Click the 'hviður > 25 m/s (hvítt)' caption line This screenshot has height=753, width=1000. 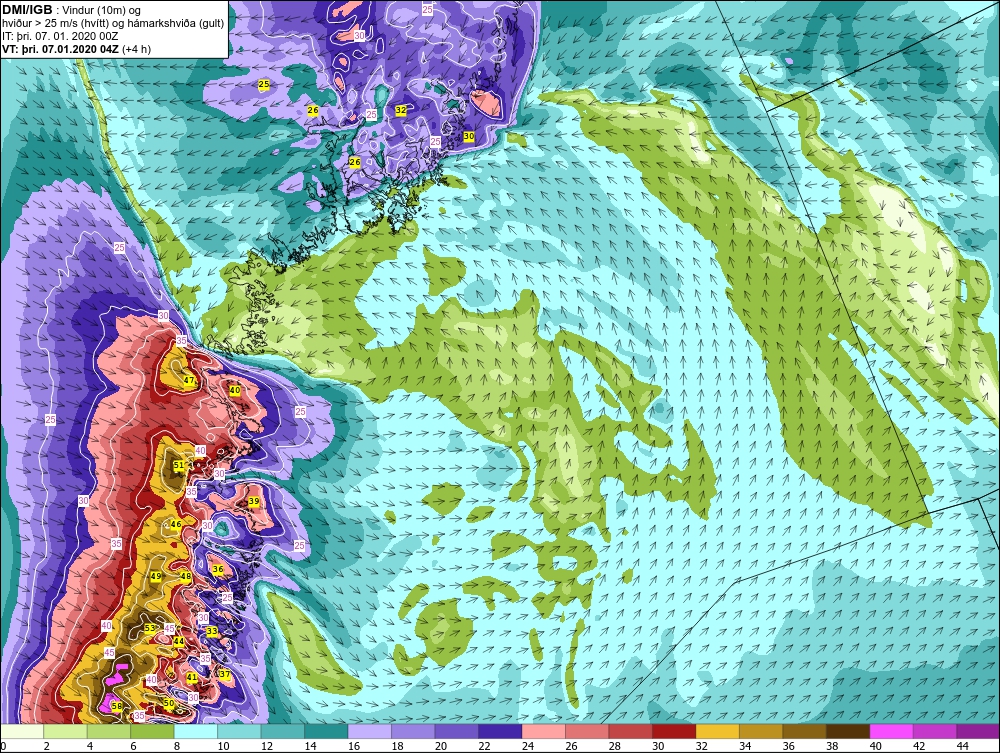pos(113,24)
